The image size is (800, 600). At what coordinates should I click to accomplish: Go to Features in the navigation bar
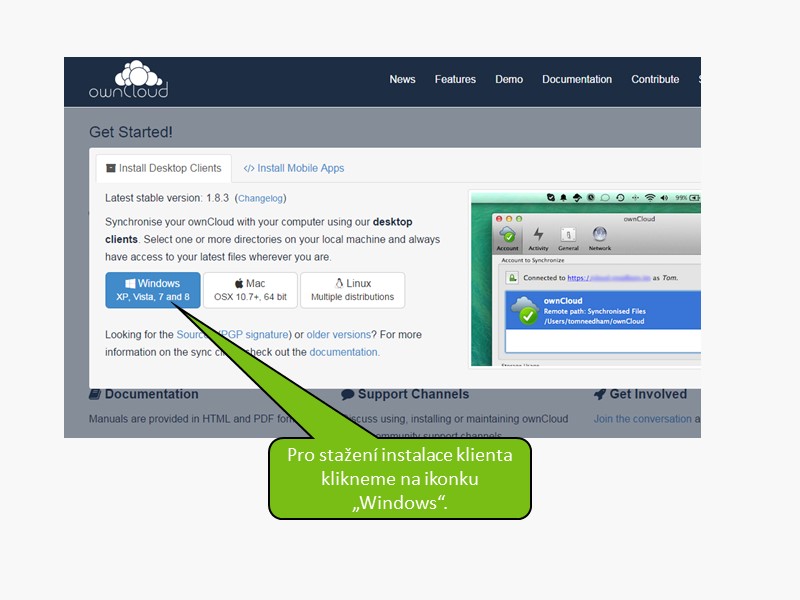pos(455,80)
